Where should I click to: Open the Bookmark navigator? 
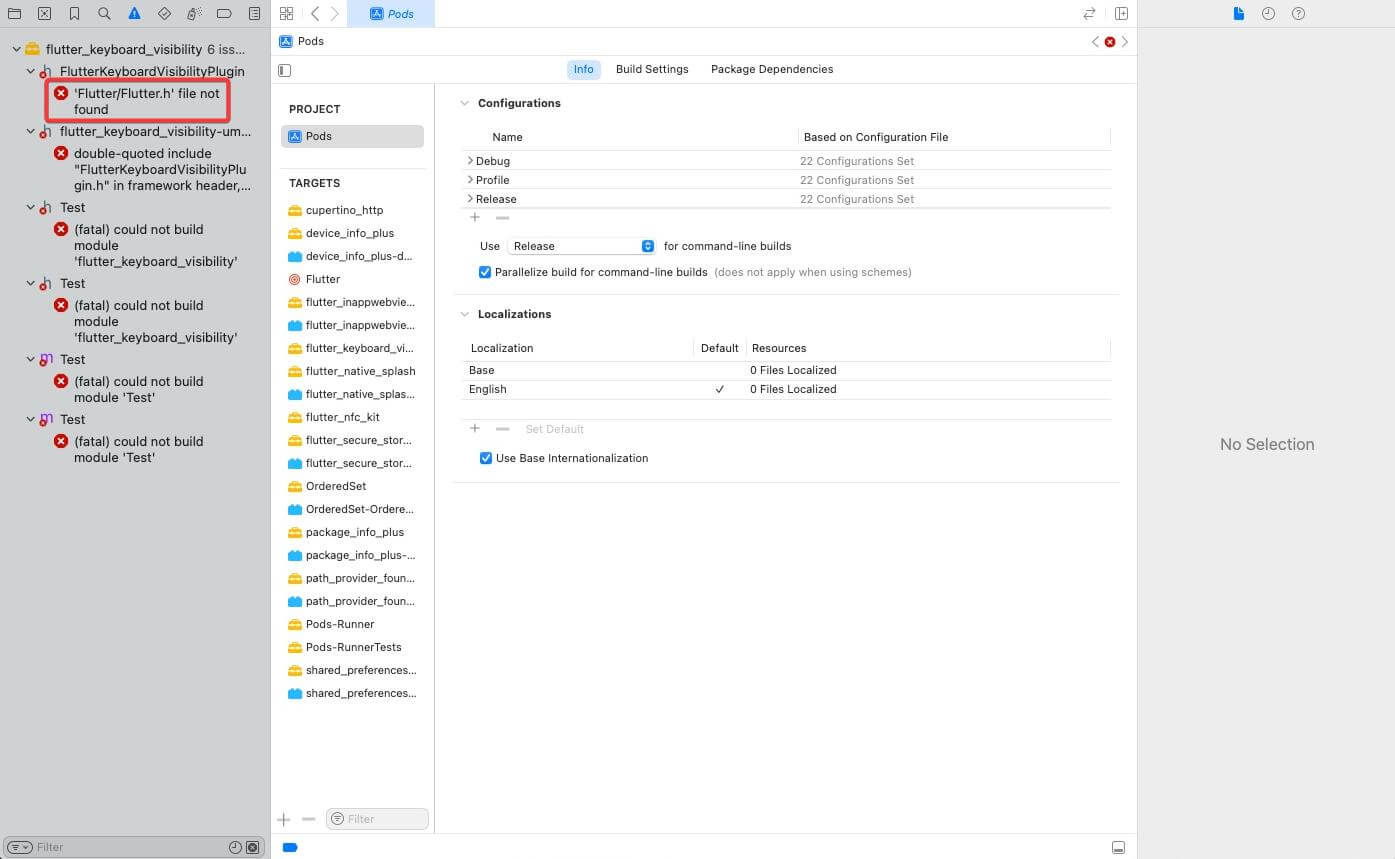tap(74, 13)
